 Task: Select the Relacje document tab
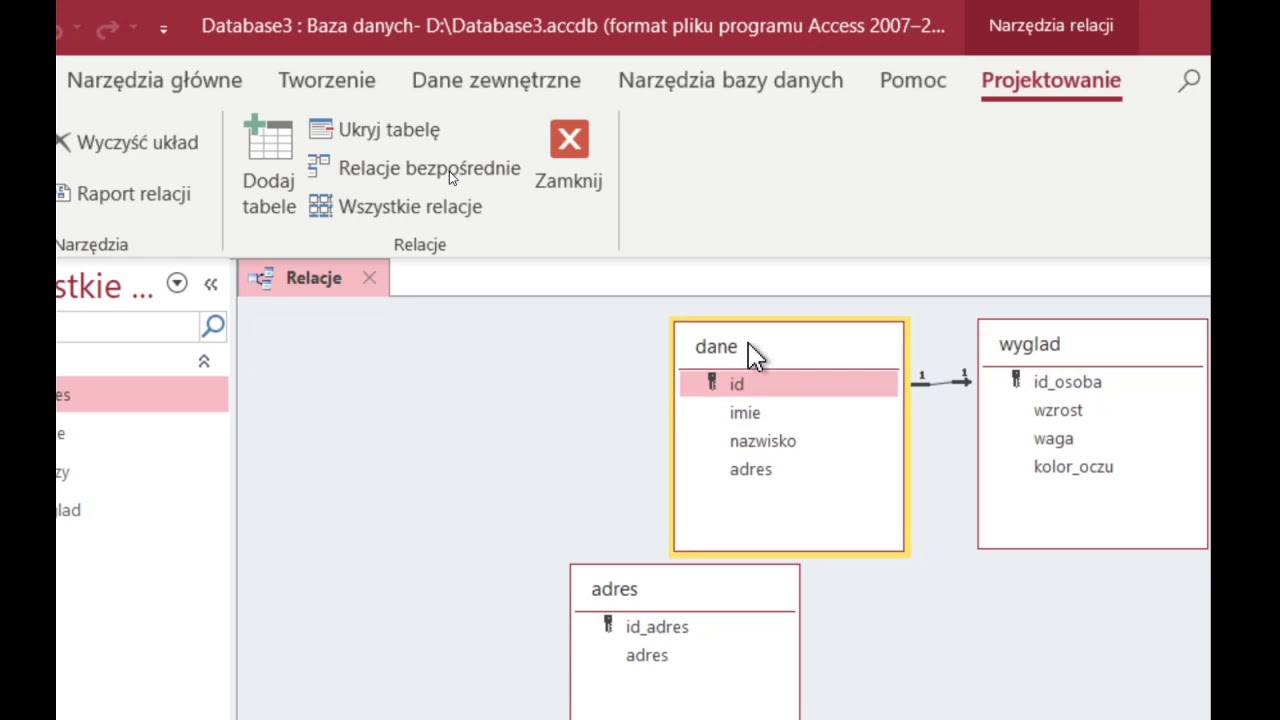point(313,278)
